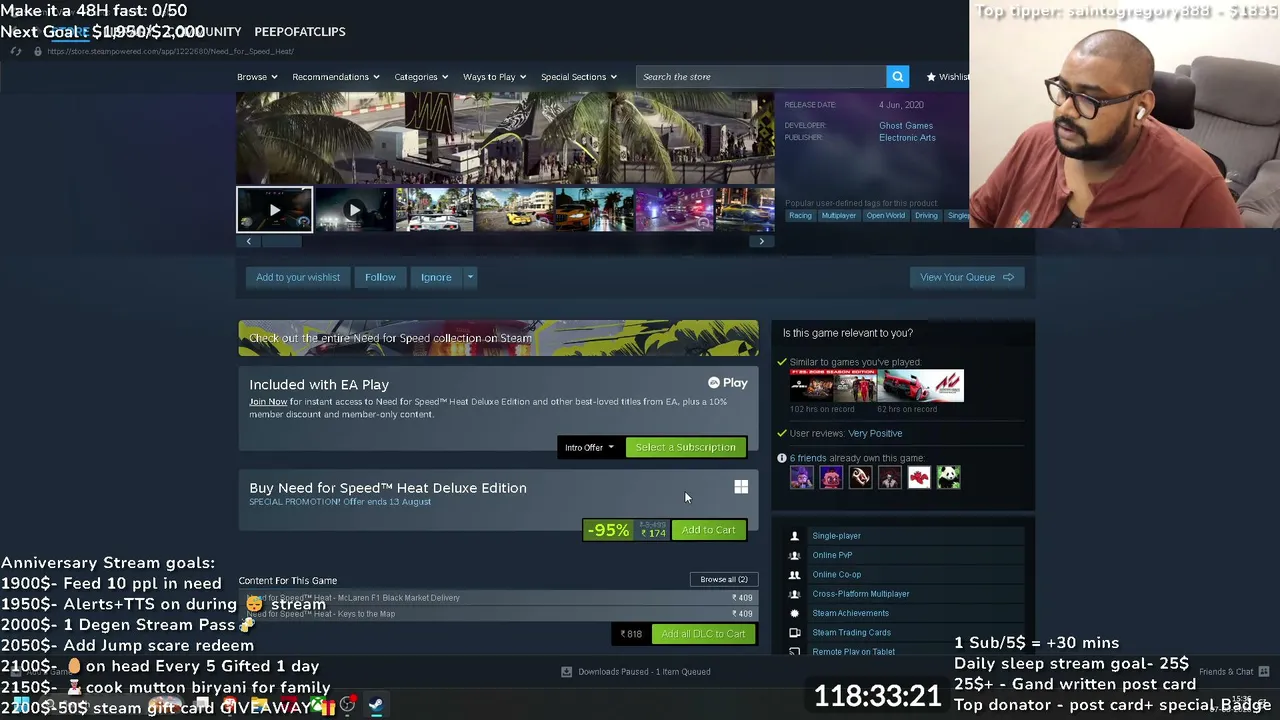Expand the Recommendations menu
The width and height of the screenshot is (1280, 720).
point(336,77)
